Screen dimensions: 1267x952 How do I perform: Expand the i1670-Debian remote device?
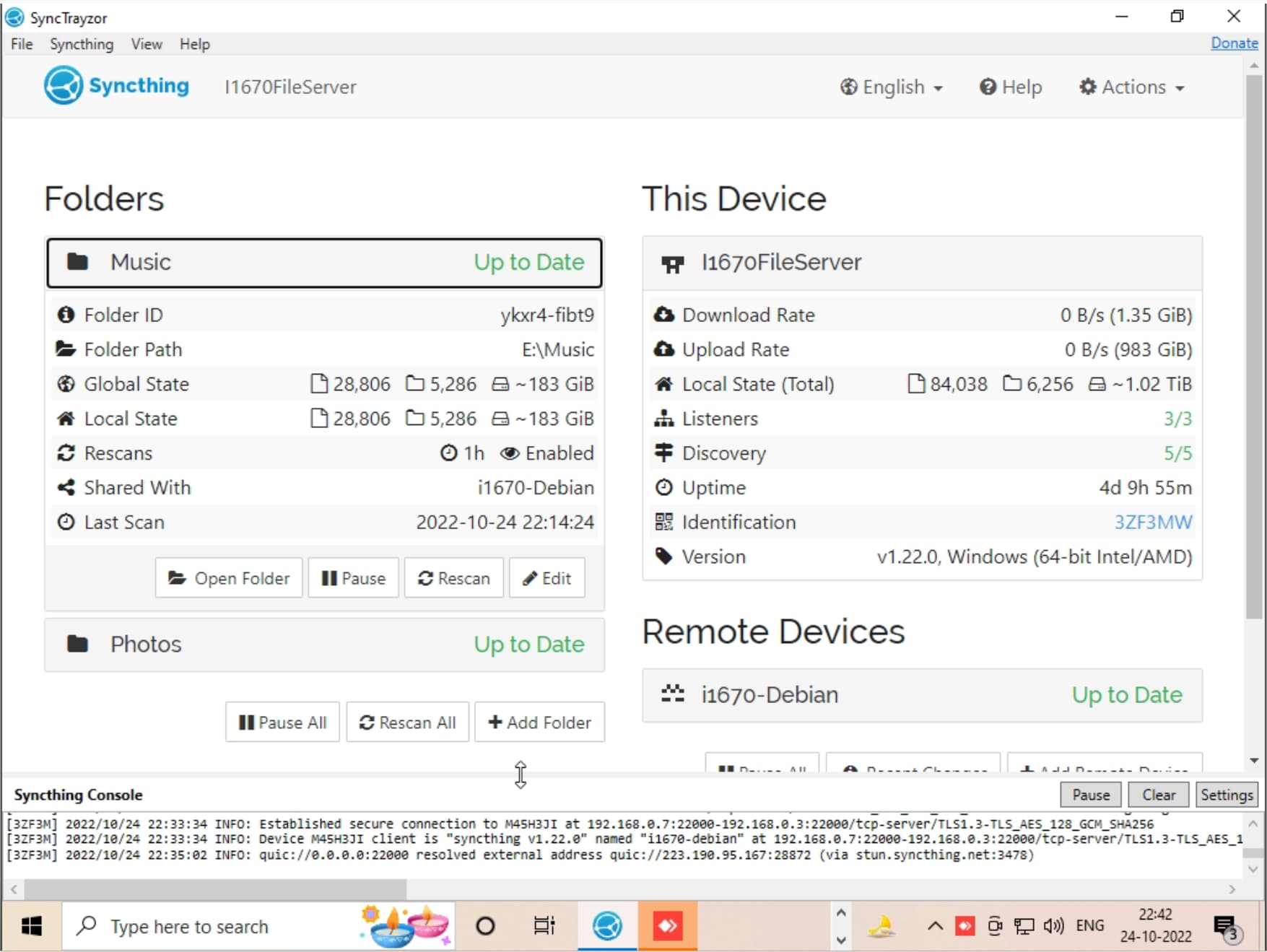point(922,694)
